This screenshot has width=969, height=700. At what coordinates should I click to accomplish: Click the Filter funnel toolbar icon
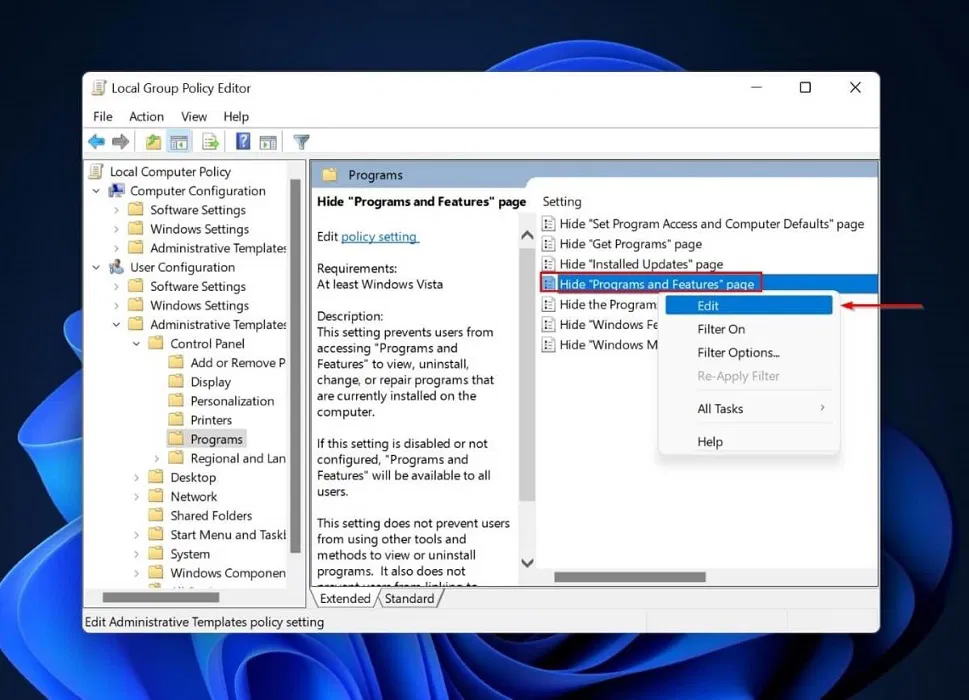(301, 142)
